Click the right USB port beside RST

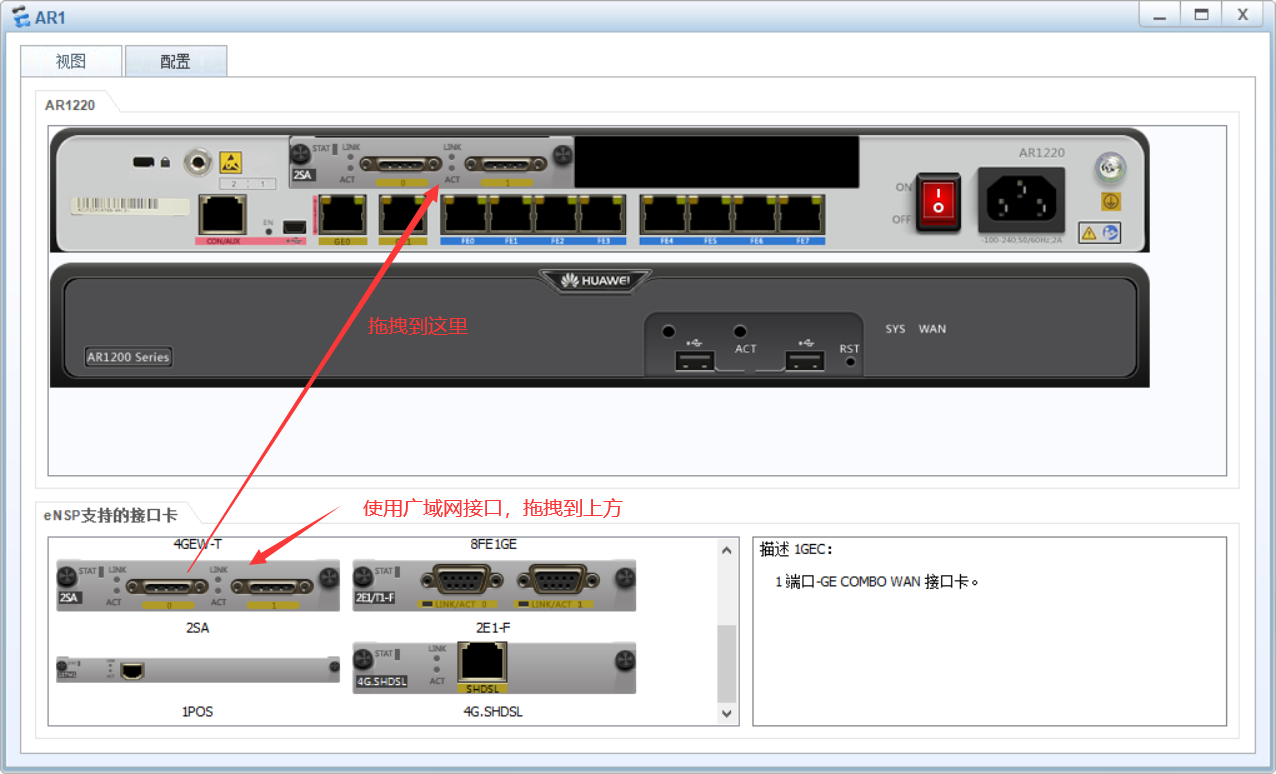coord(803,361)
